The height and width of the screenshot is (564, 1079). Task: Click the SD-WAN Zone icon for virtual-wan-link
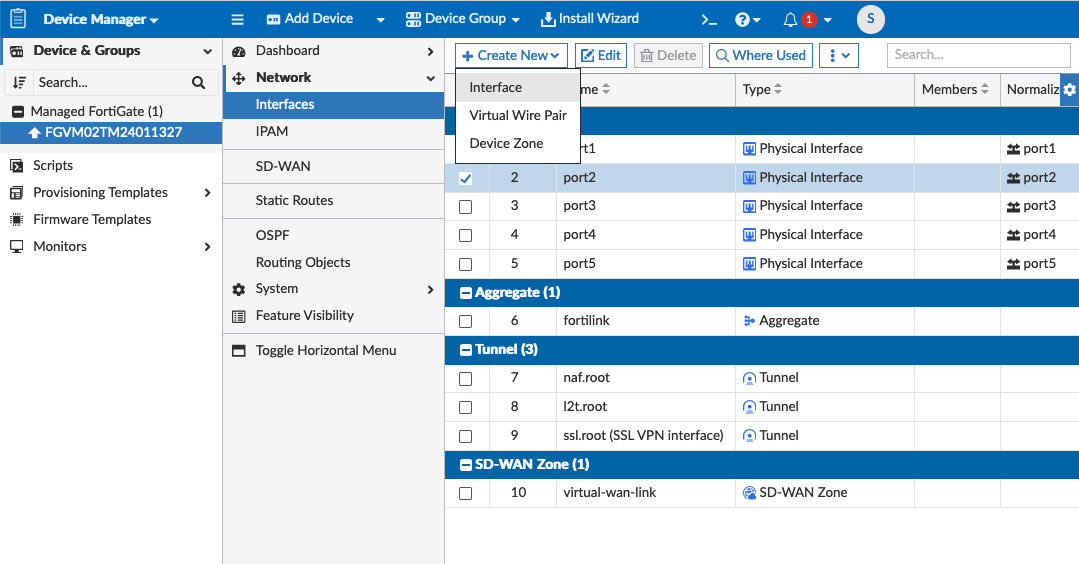(749, 492)
